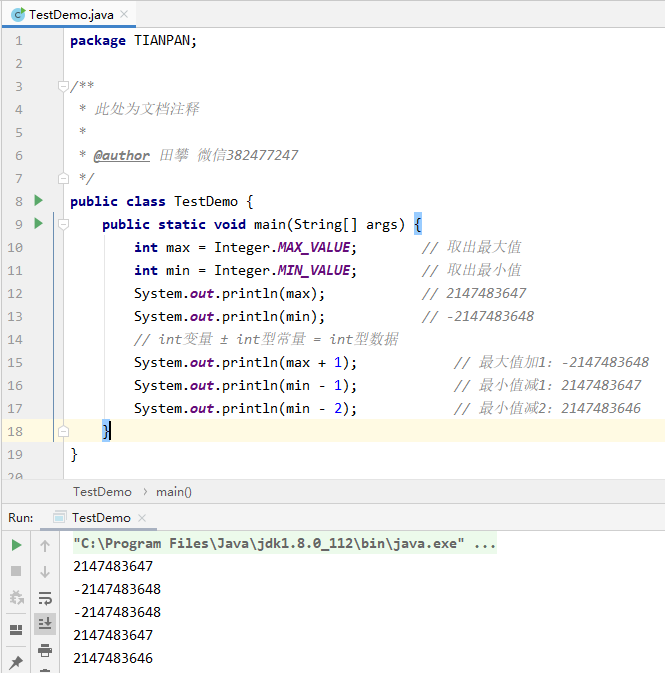Rerun TestDemo with the green play button
Viewport: 665px width, 673px height.
[16, 545]
